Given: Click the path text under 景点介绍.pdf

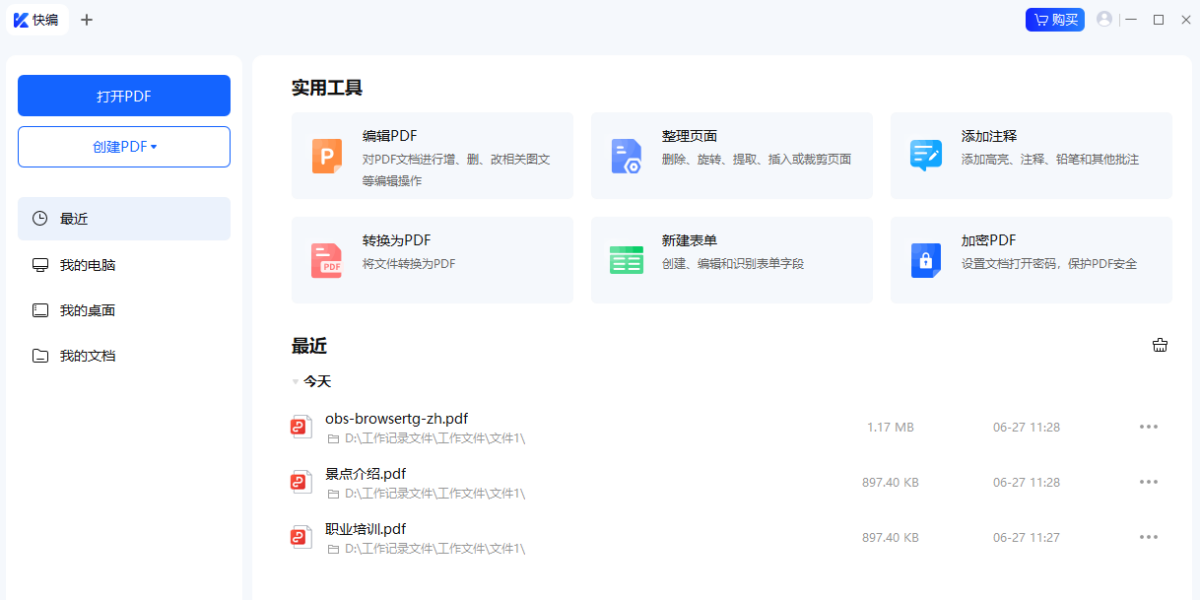Looking at the screenshot, I should pos(435,493).
